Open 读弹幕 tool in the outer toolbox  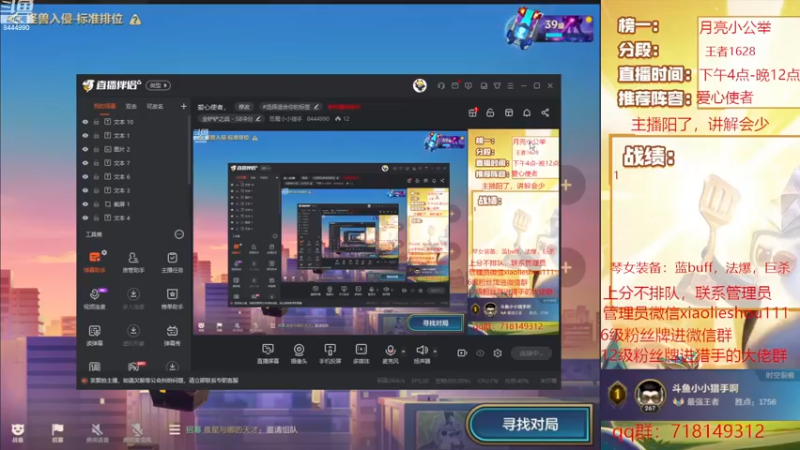click(x=94, y=335)
